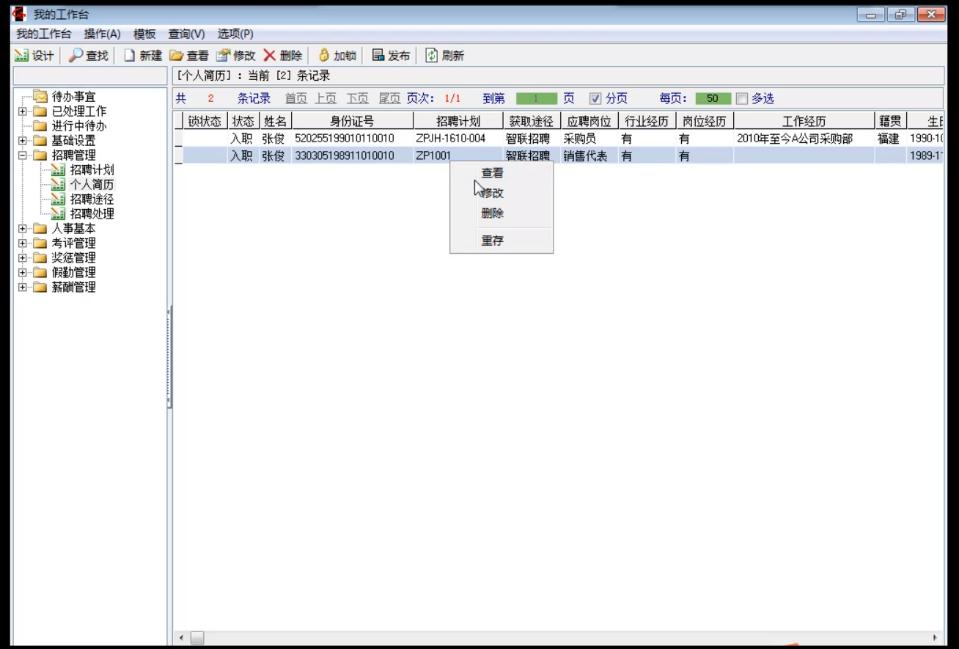Expand the 人事基本 tree node
This screenshot has width=959, height=649.
[x=23, y=229]
